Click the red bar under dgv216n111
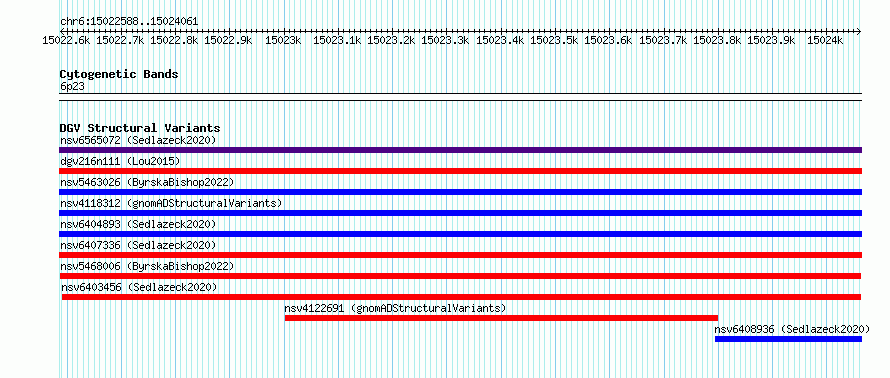 click(x=460, y=171)
